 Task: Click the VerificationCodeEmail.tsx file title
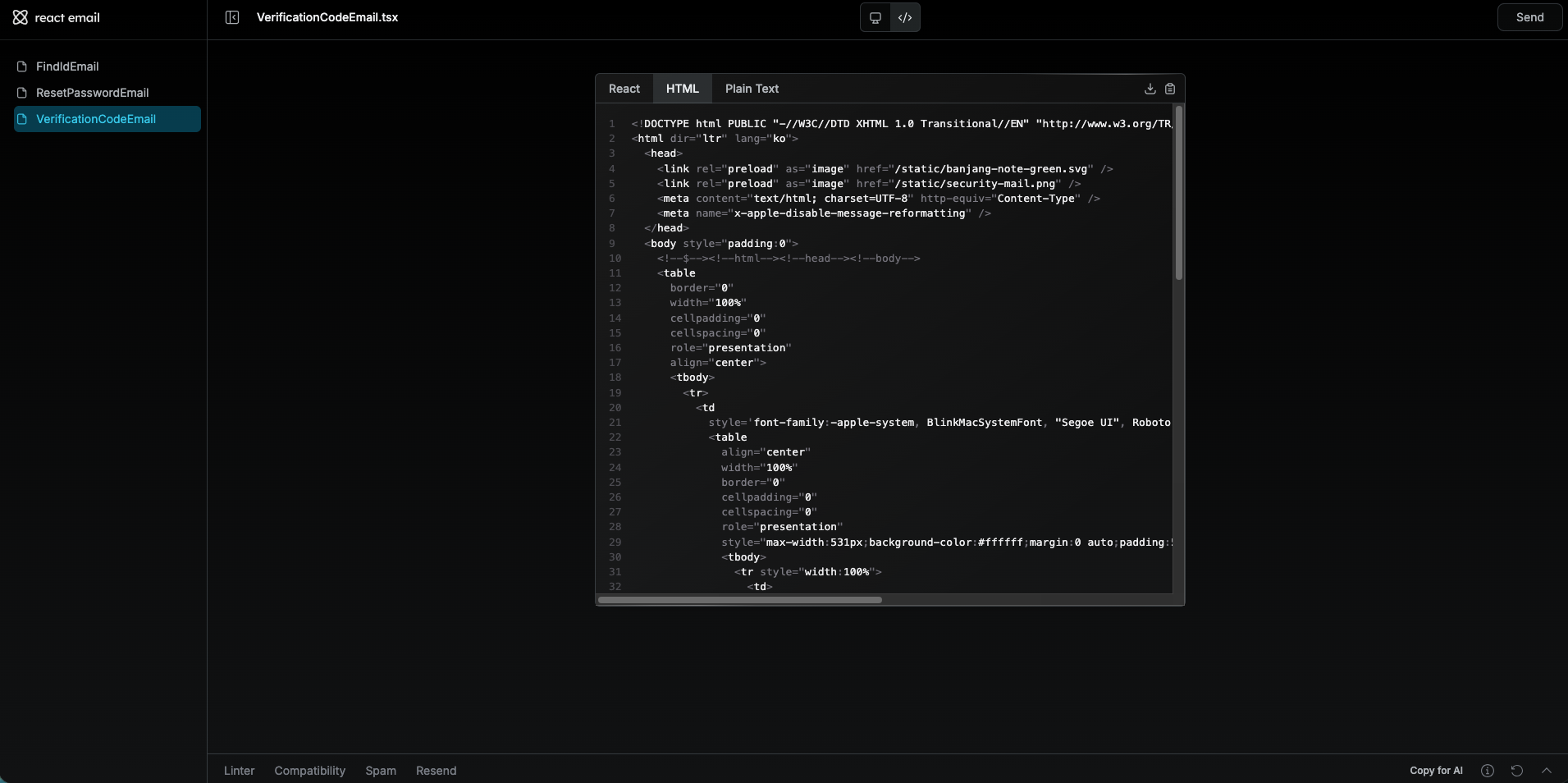pos(327,17)
